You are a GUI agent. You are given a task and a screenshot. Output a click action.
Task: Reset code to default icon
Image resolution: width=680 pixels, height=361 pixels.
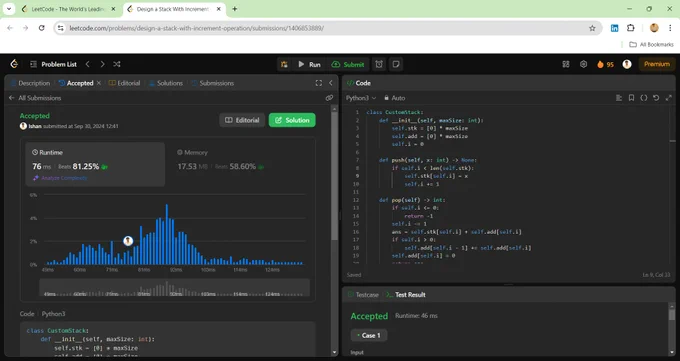click(x=656, y=98)
